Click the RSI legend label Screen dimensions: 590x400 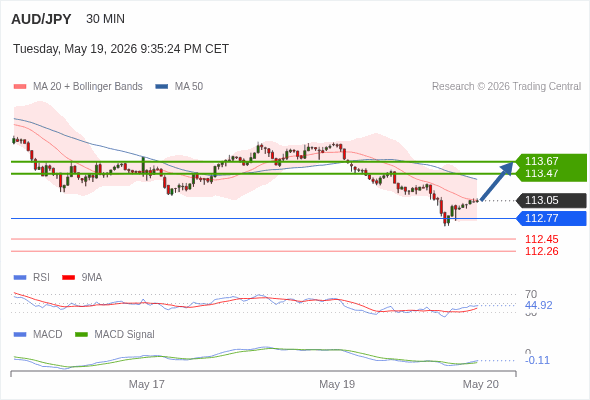tap(41, 278)
